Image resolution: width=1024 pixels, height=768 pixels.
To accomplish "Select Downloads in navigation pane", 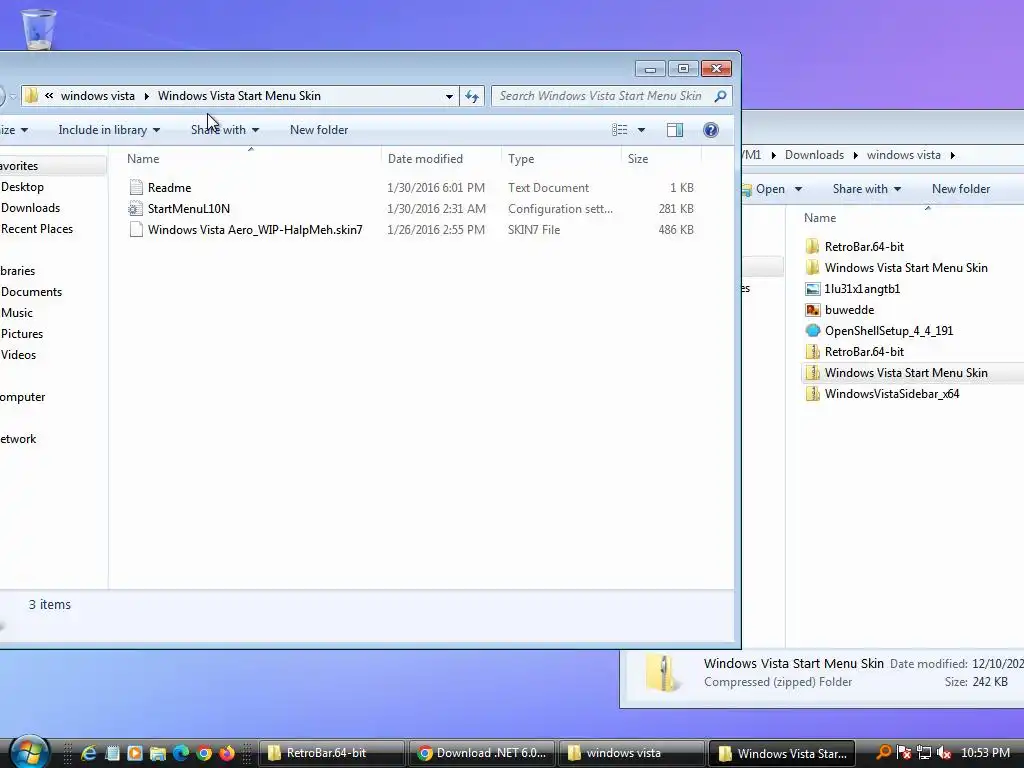I will [x=30, y=208].
